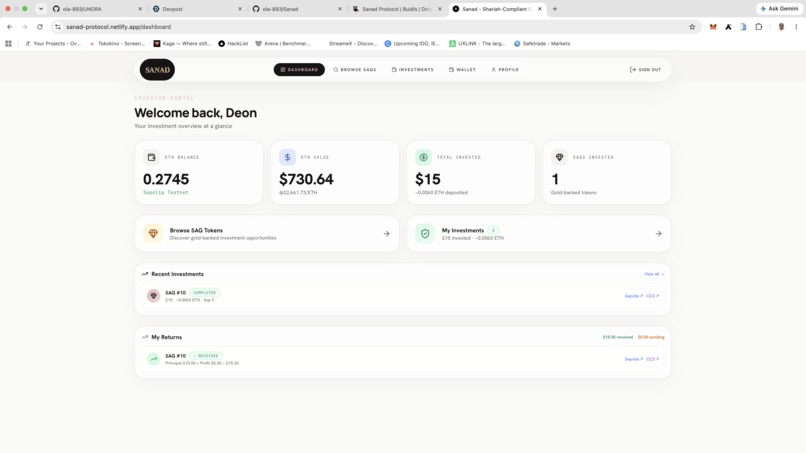Click the SAG #10 diamond icon in Recent Investments
The image size is (806, 453).
pos(153,296)
